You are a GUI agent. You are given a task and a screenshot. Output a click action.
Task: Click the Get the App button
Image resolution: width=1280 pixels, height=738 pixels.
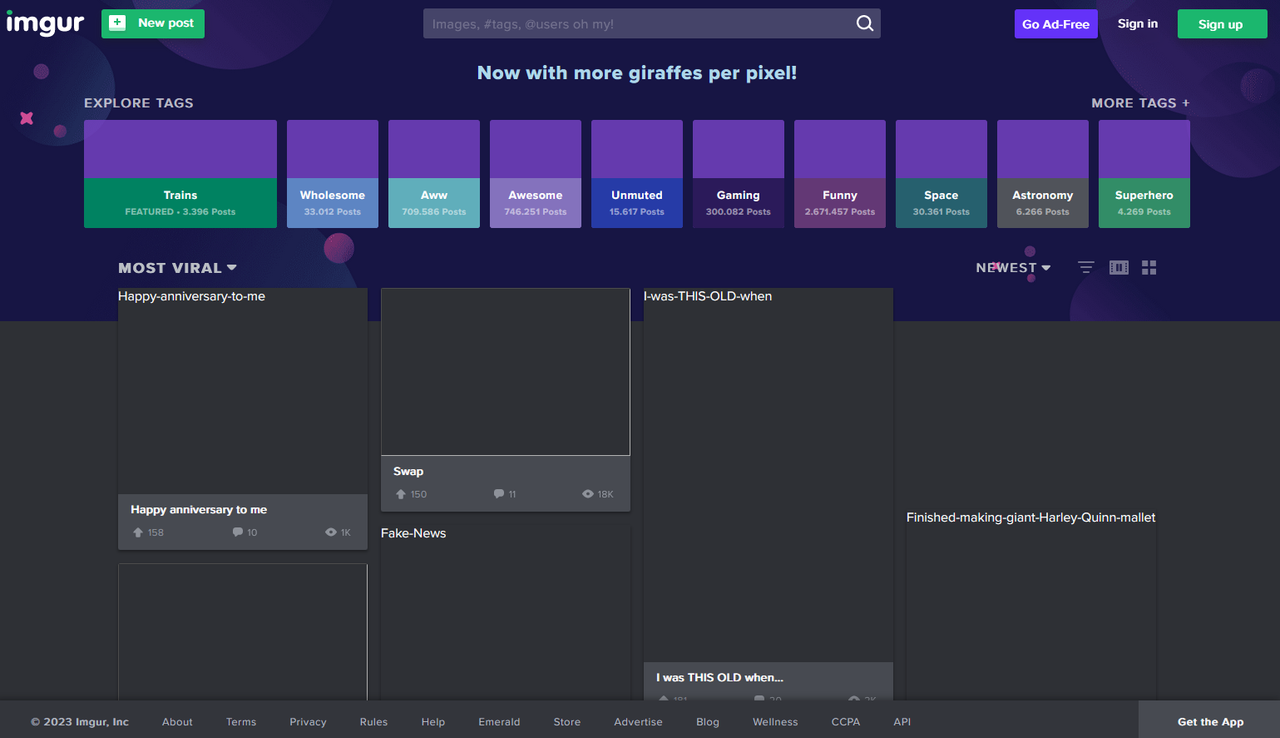click(x=1210, y=722)
